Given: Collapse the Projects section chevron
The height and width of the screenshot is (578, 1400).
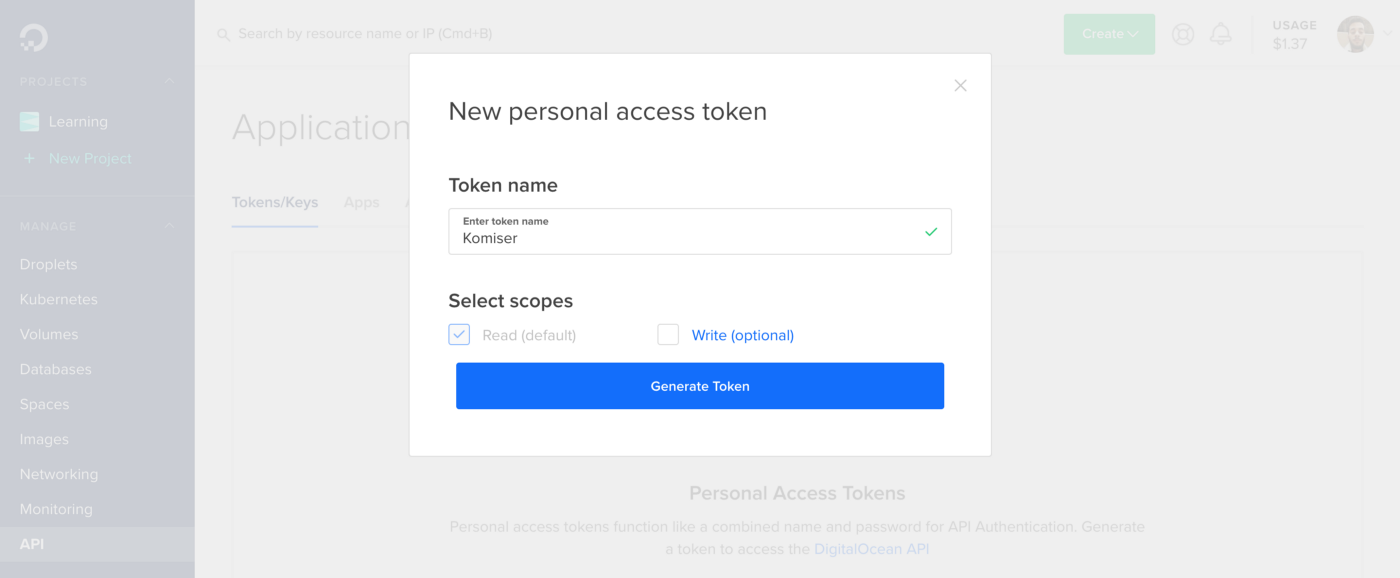Looking at the screenshot, I should [169, 82].
